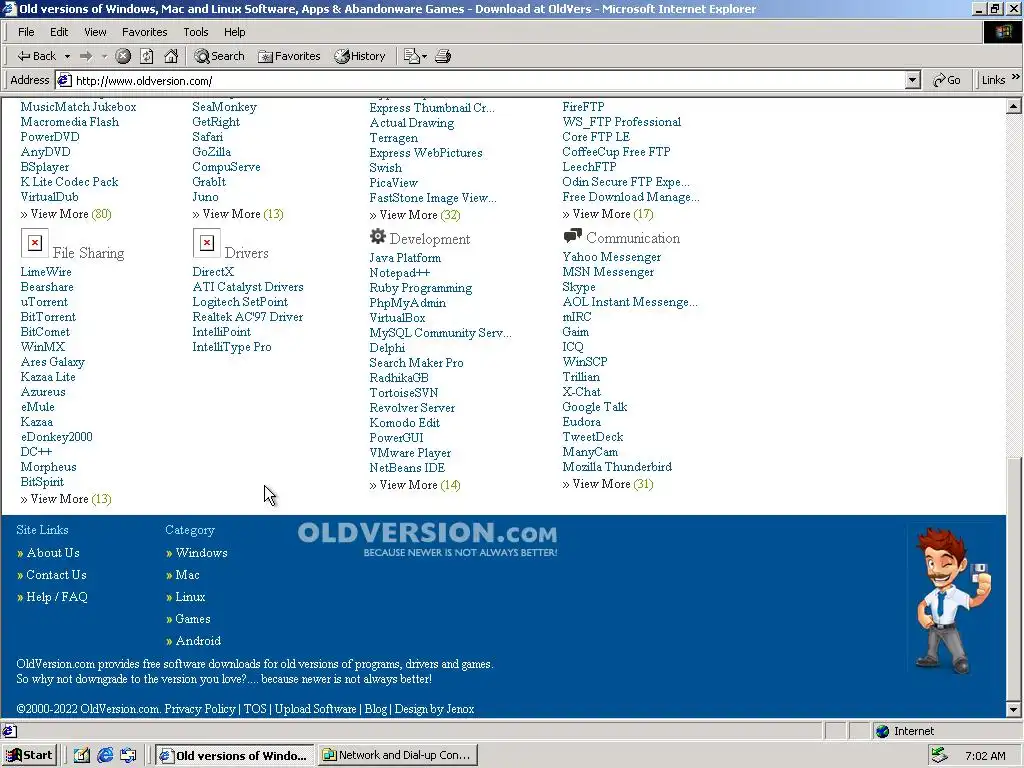Refresh the page using toolbar icon
Image resolution: width=1024 pixels, height=768 pixels.
click(x=147, y=56)
